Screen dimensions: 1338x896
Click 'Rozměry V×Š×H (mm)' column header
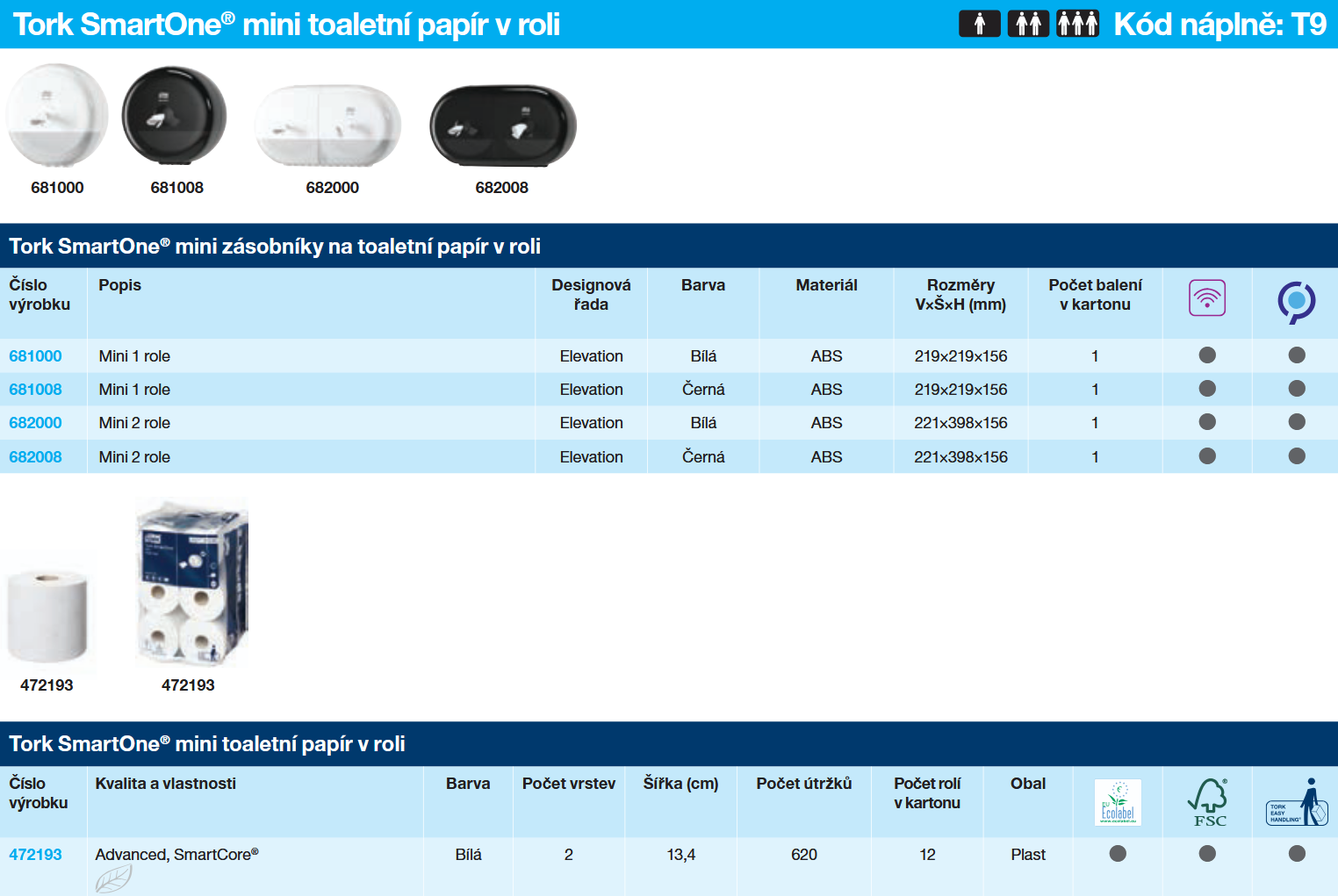[960, 294]
